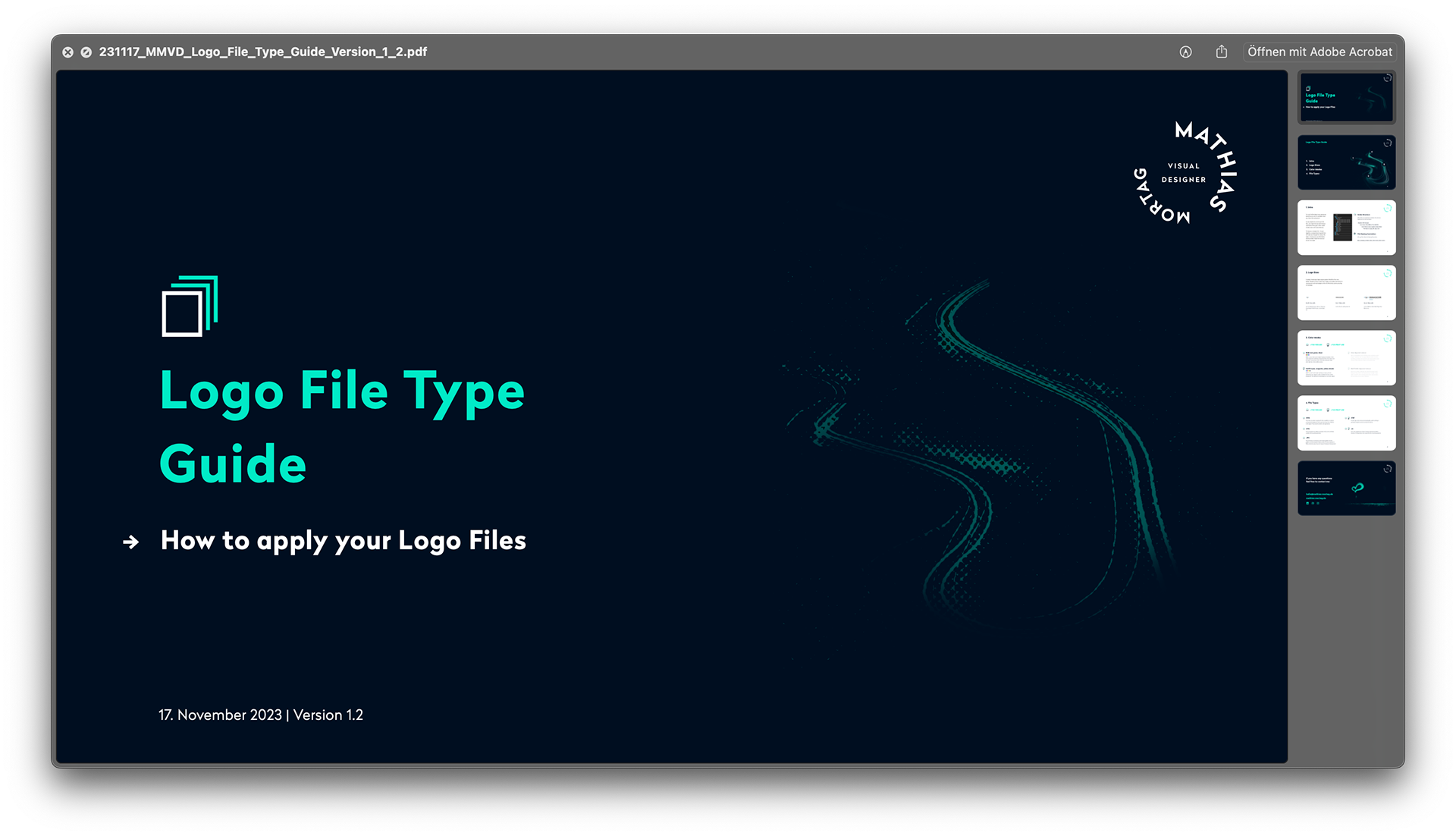Open the last contact page thumbnail
The image size is (1456, 836).
tap(1346, 488)
